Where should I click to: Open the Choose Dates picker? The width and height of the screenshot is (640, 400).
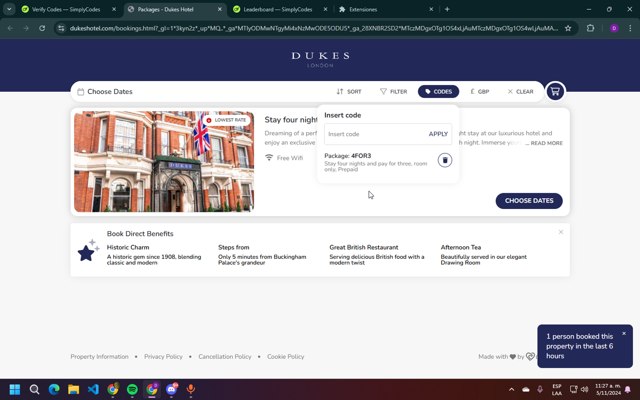click(x=105, y=91)
